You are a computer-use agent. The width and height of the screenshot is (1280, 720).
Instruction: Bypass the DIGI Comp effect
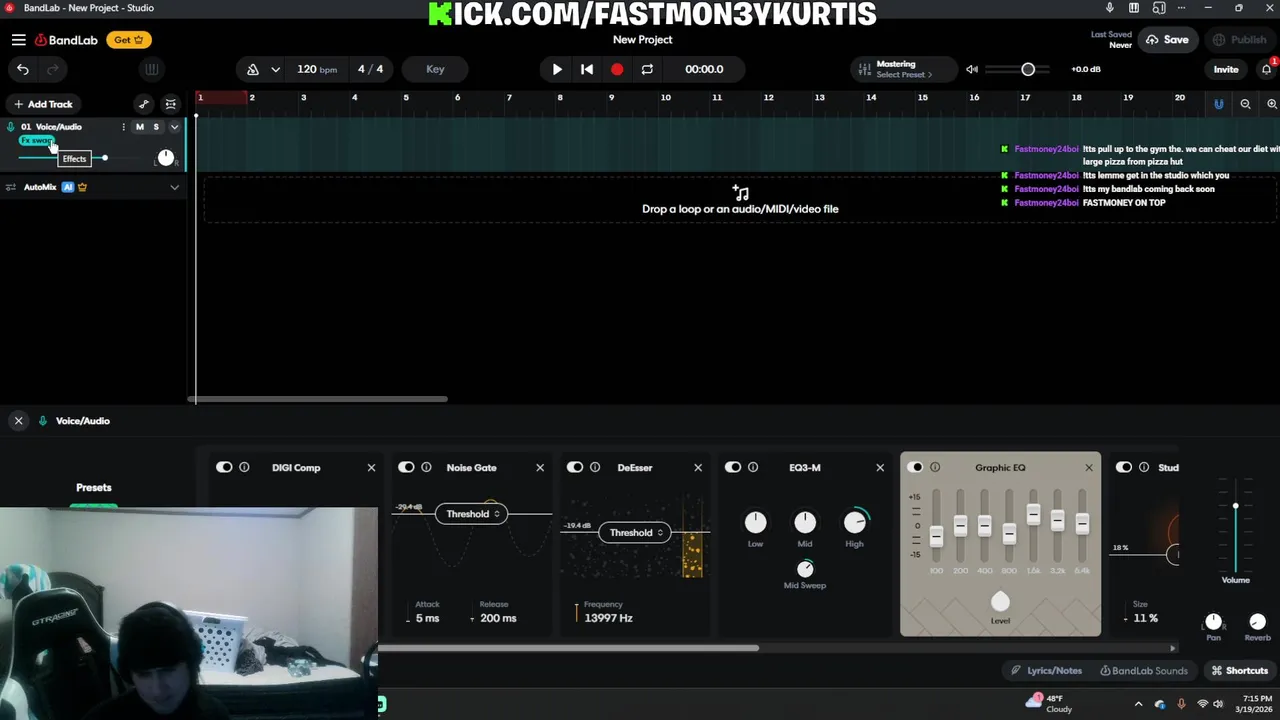pyautogui.click(x=224, y=467)
